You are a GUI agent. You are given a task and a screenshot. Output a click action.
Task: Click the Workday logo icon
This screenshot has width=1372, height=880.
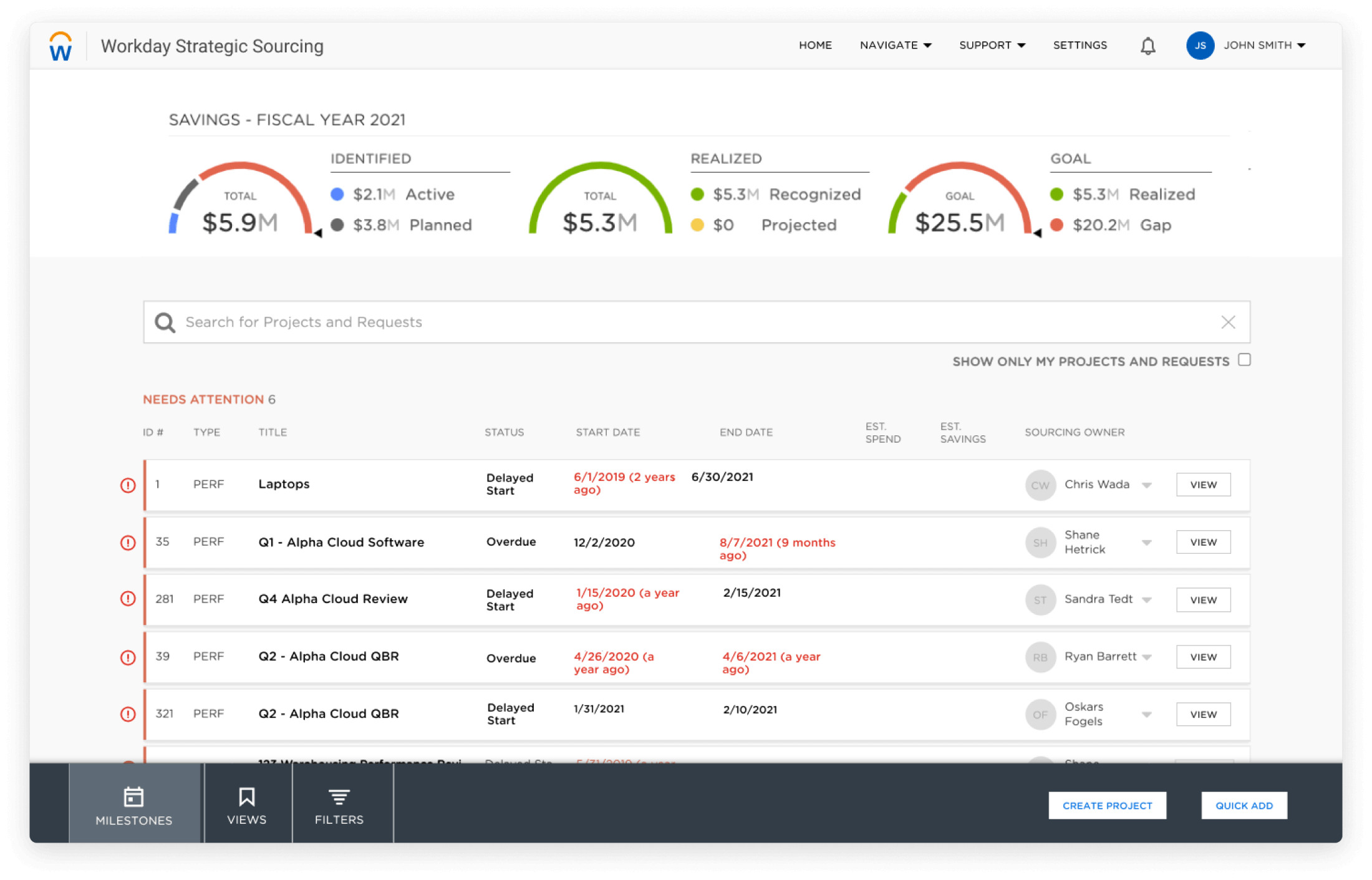point(59,46)
